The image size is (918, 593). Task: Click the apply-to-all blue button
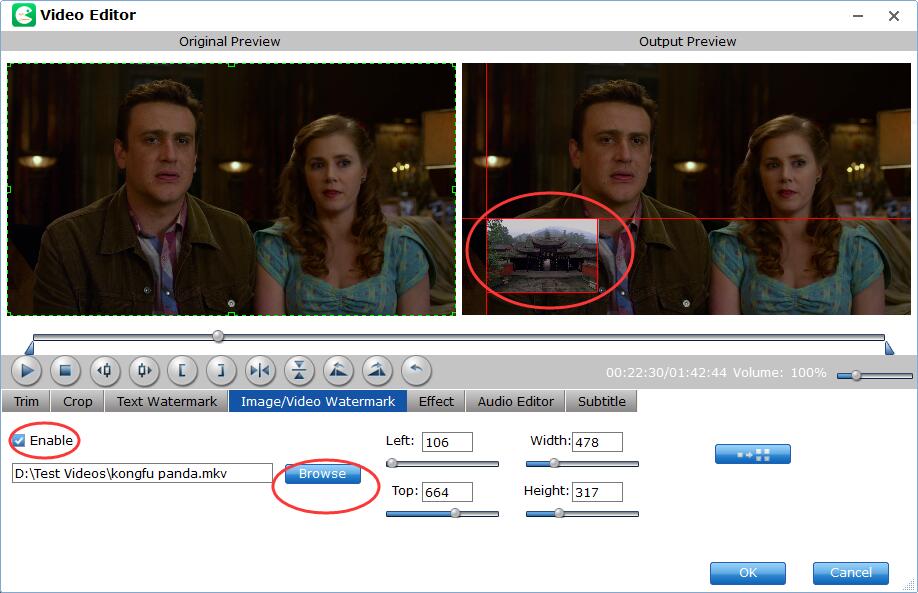pos(752,454)
